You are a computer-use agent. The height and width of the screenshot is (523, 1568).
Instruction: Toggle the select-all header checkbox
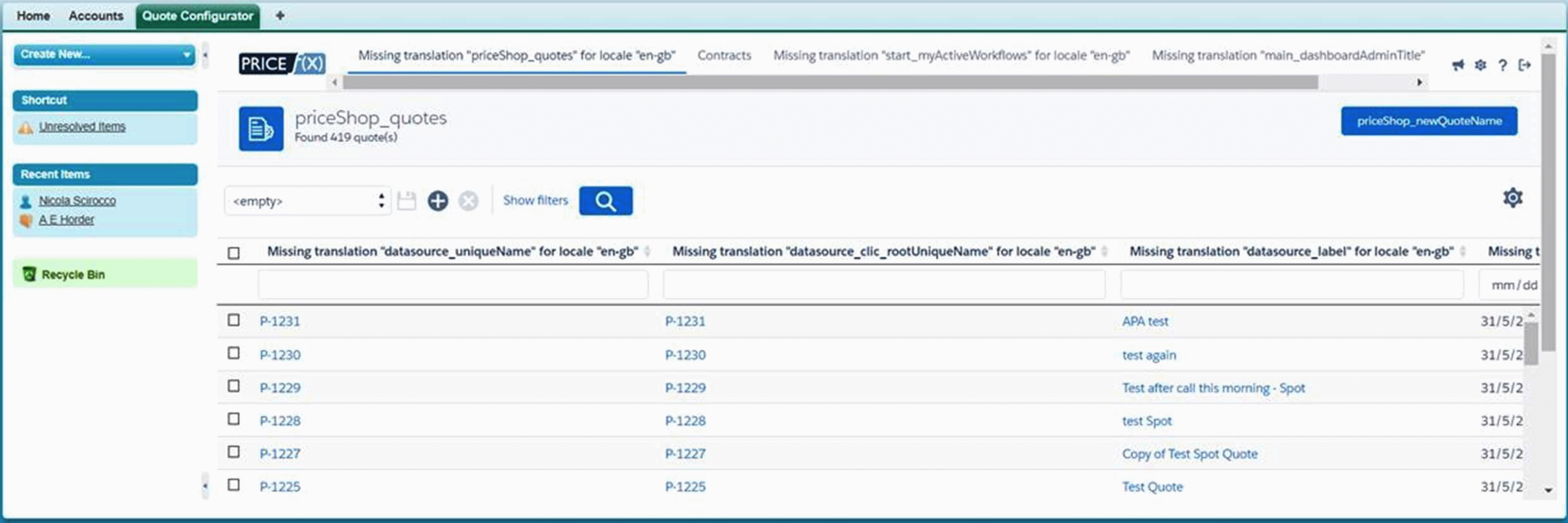pyautogui.click(x=234, y=253)
